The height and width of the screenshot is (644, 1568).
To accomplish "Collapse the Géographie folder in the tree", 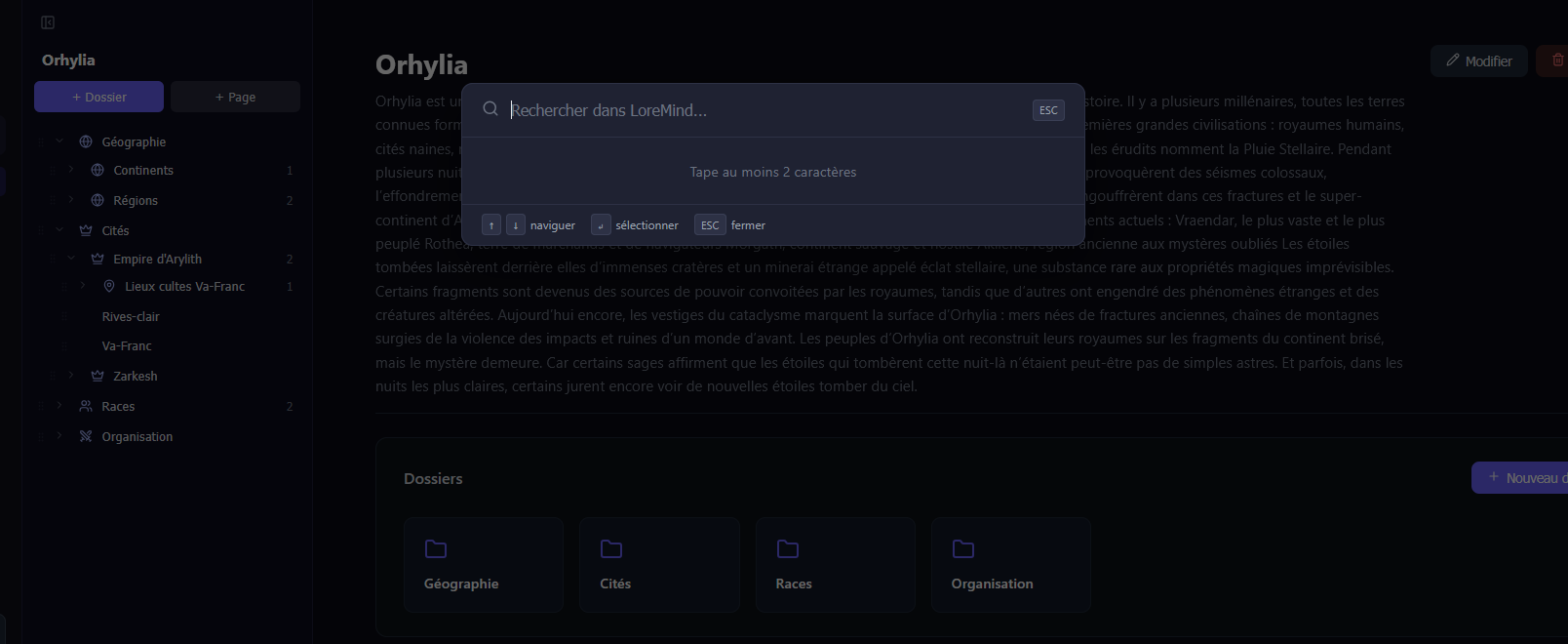I will (59, 141).
